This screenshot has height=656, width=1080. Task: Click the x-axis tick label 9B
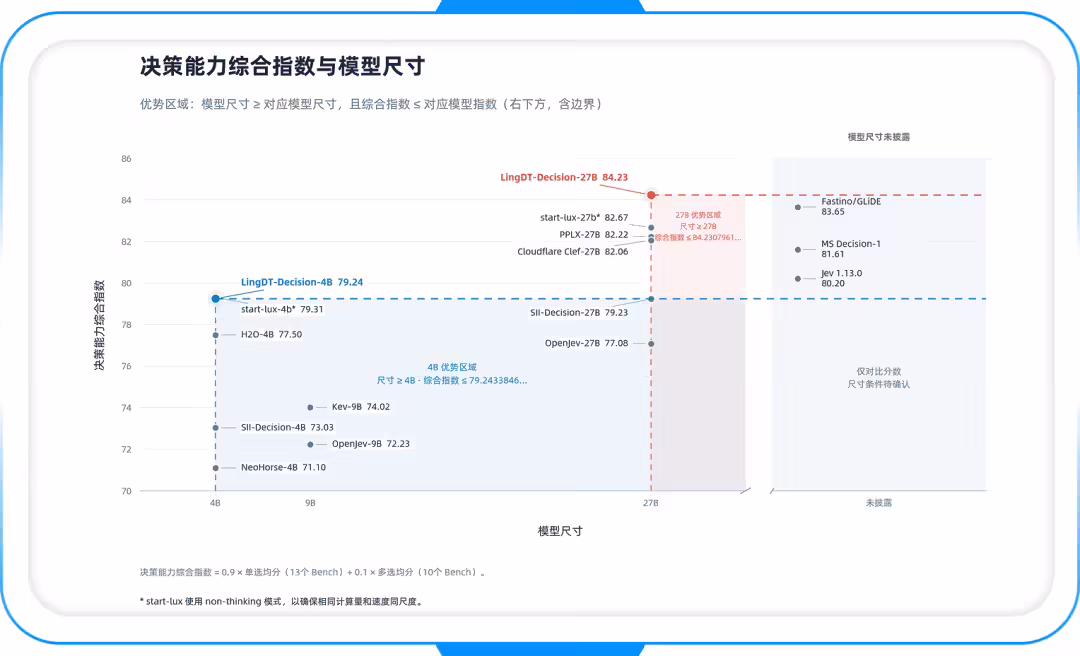311,503
